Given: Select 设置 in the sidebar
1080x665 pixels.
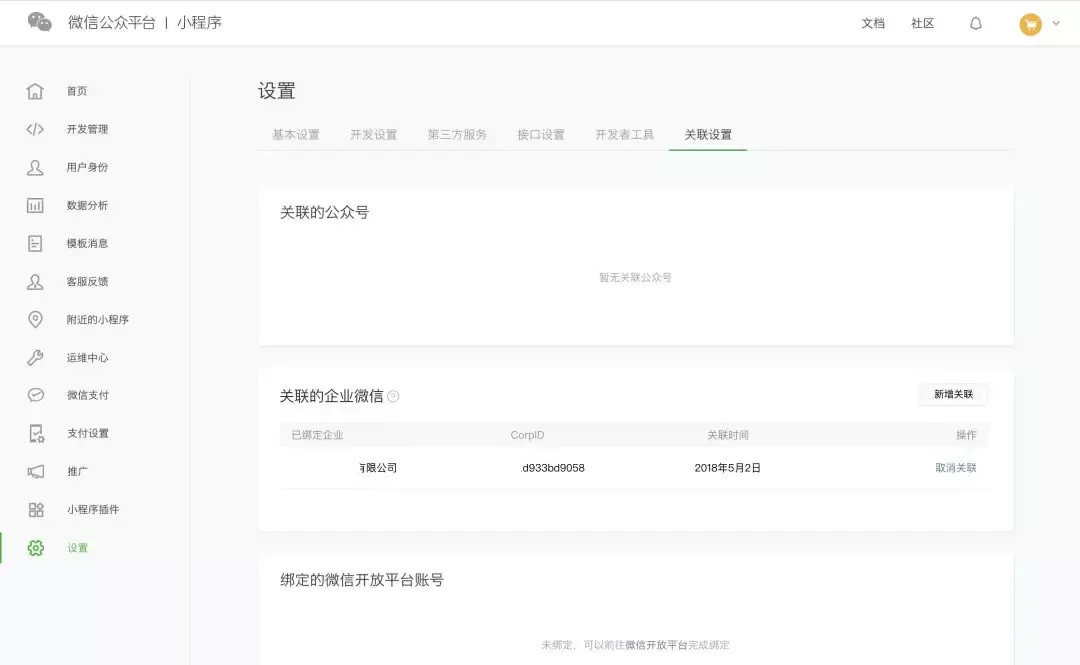Looking at the screenshot, I should 77,548.
